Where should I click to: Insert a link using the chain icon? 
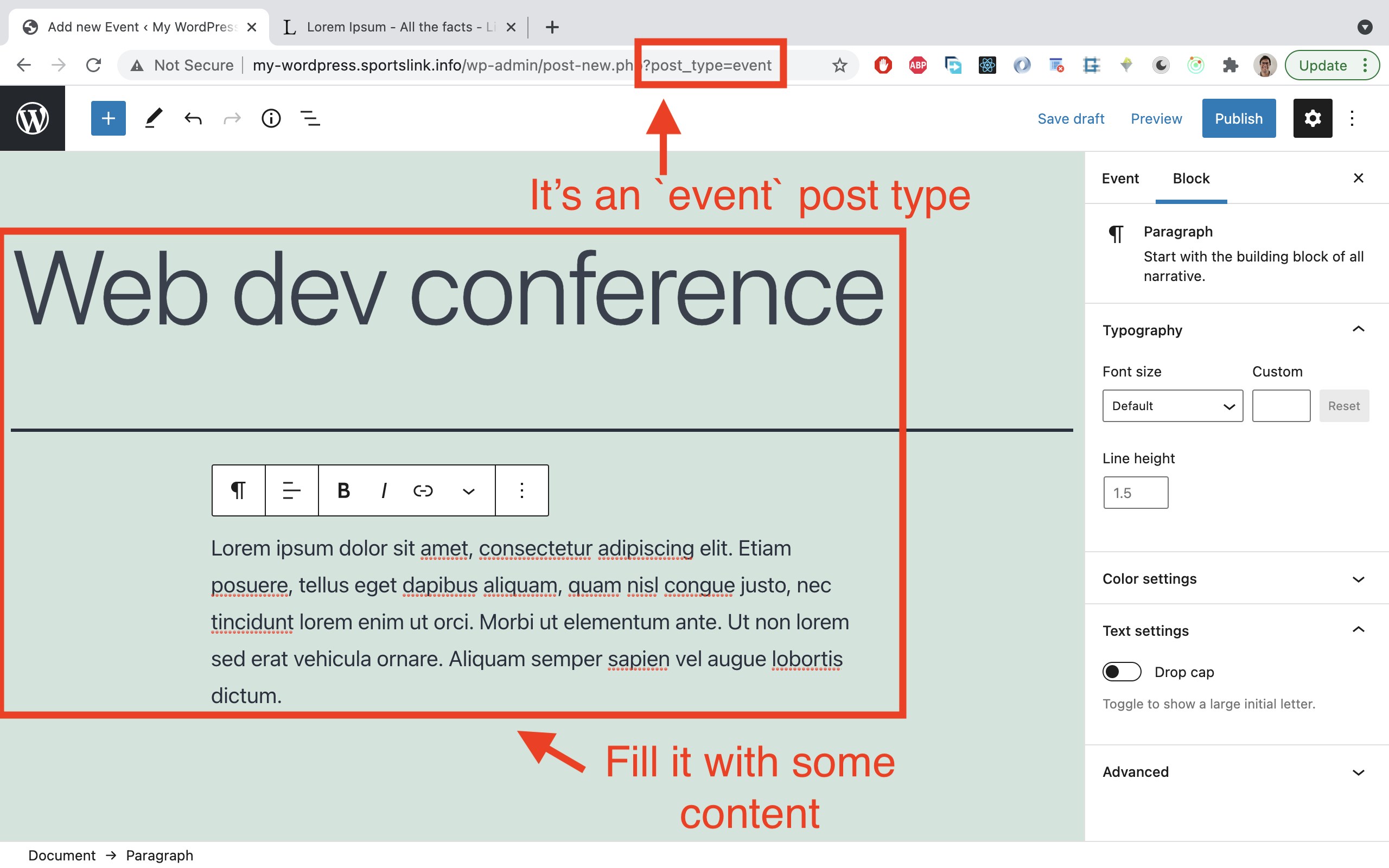pos(423,490)
